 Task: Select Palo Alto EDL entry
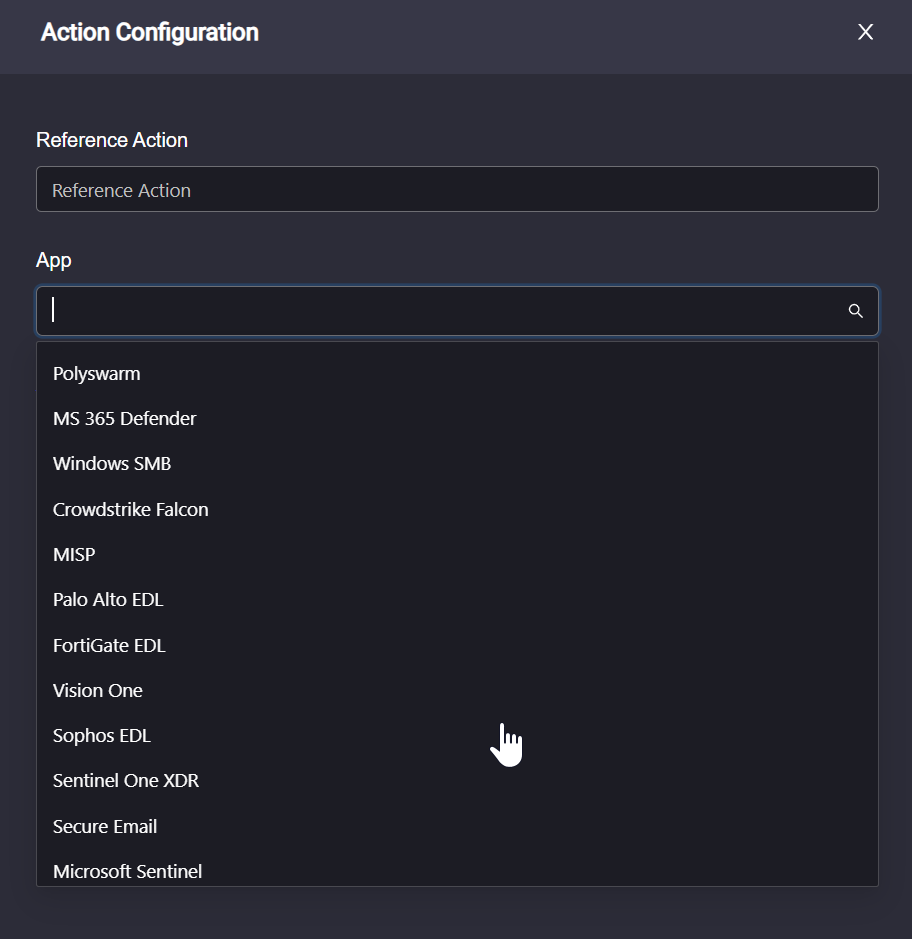(x=457, y=599)
